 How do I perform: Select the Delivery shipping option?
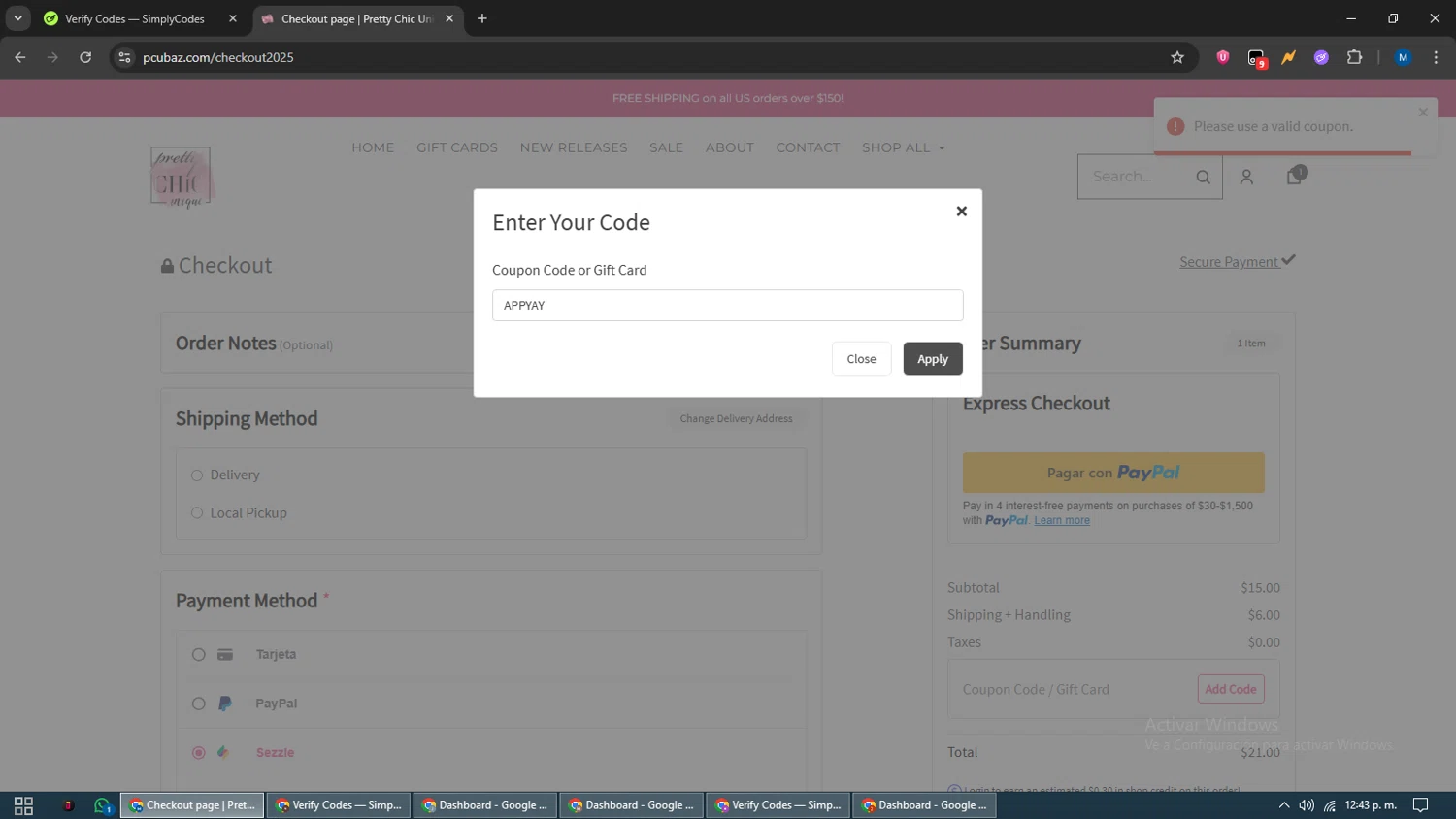(197, 475)
